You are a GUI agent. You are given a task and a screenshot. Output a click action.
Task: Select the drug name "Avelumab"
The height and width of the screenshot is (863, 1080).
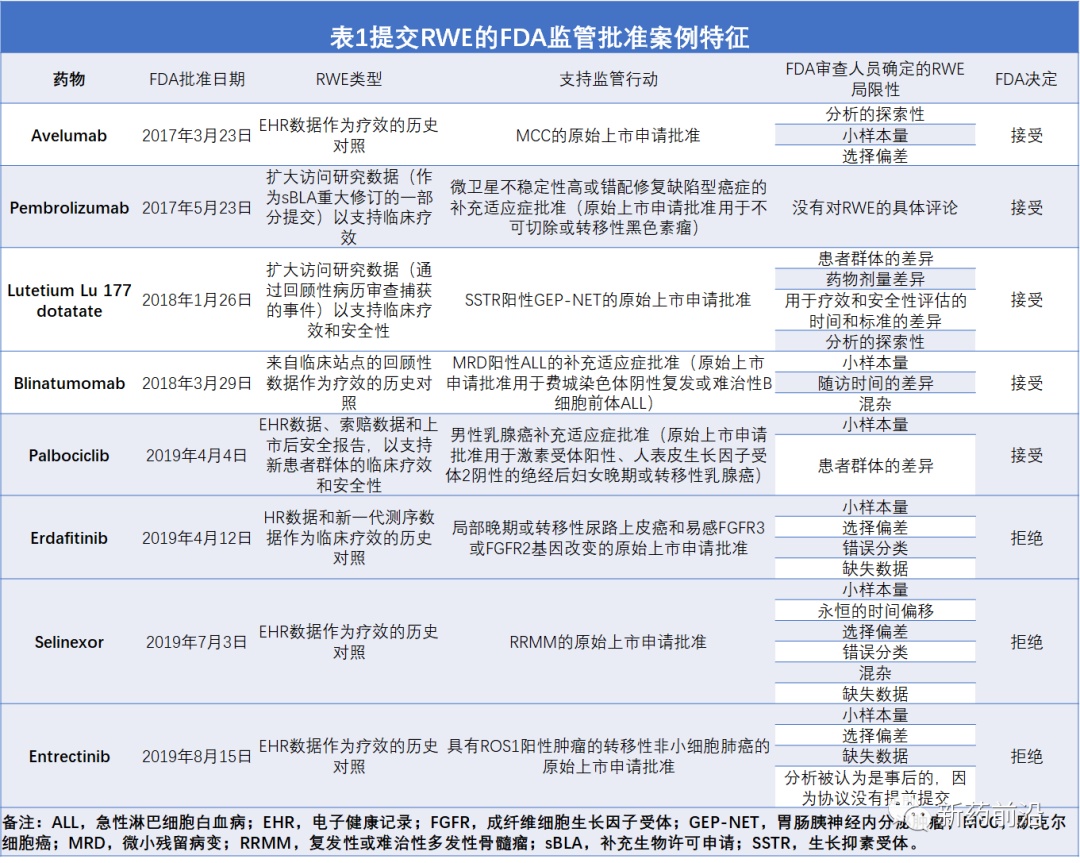coord(69,136)
